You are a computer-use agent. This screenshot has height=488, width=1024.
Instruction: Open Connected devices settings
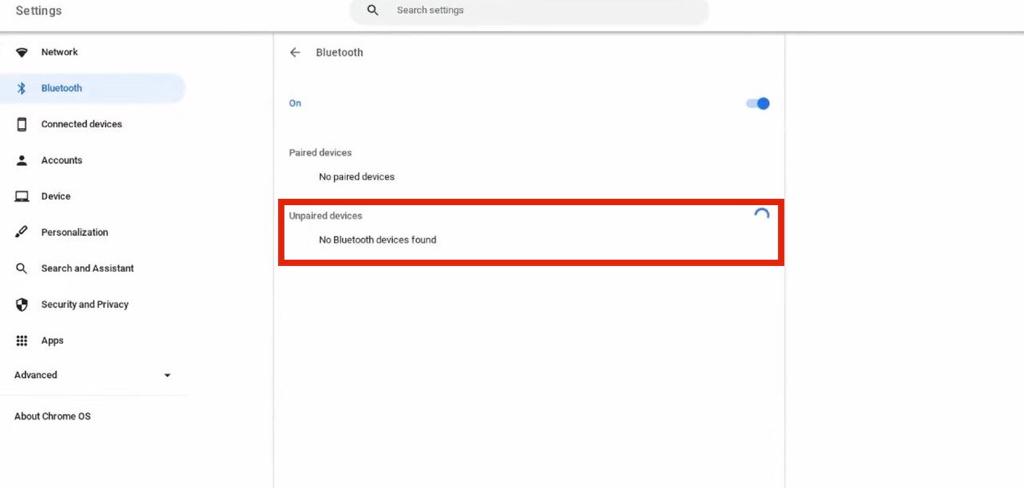[82, 124]
